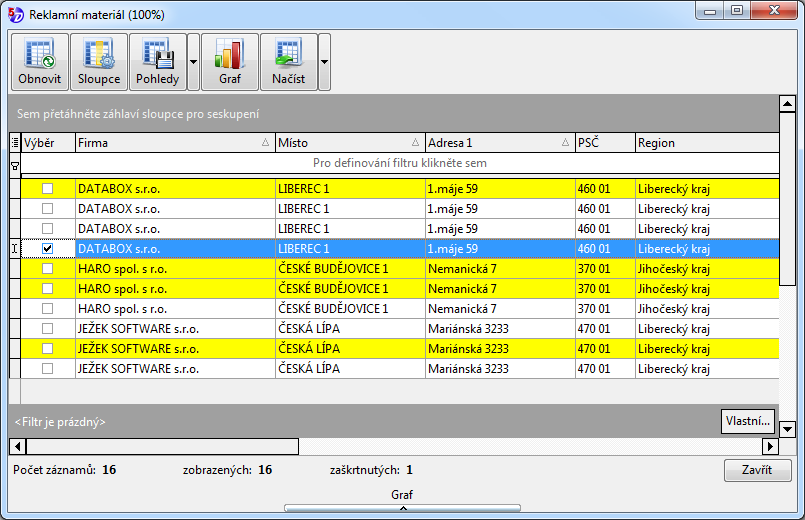This screenshot has width=805, height=520.
Task: Click the vertical scrollbar thumb
Action: [x=787, y=199]
